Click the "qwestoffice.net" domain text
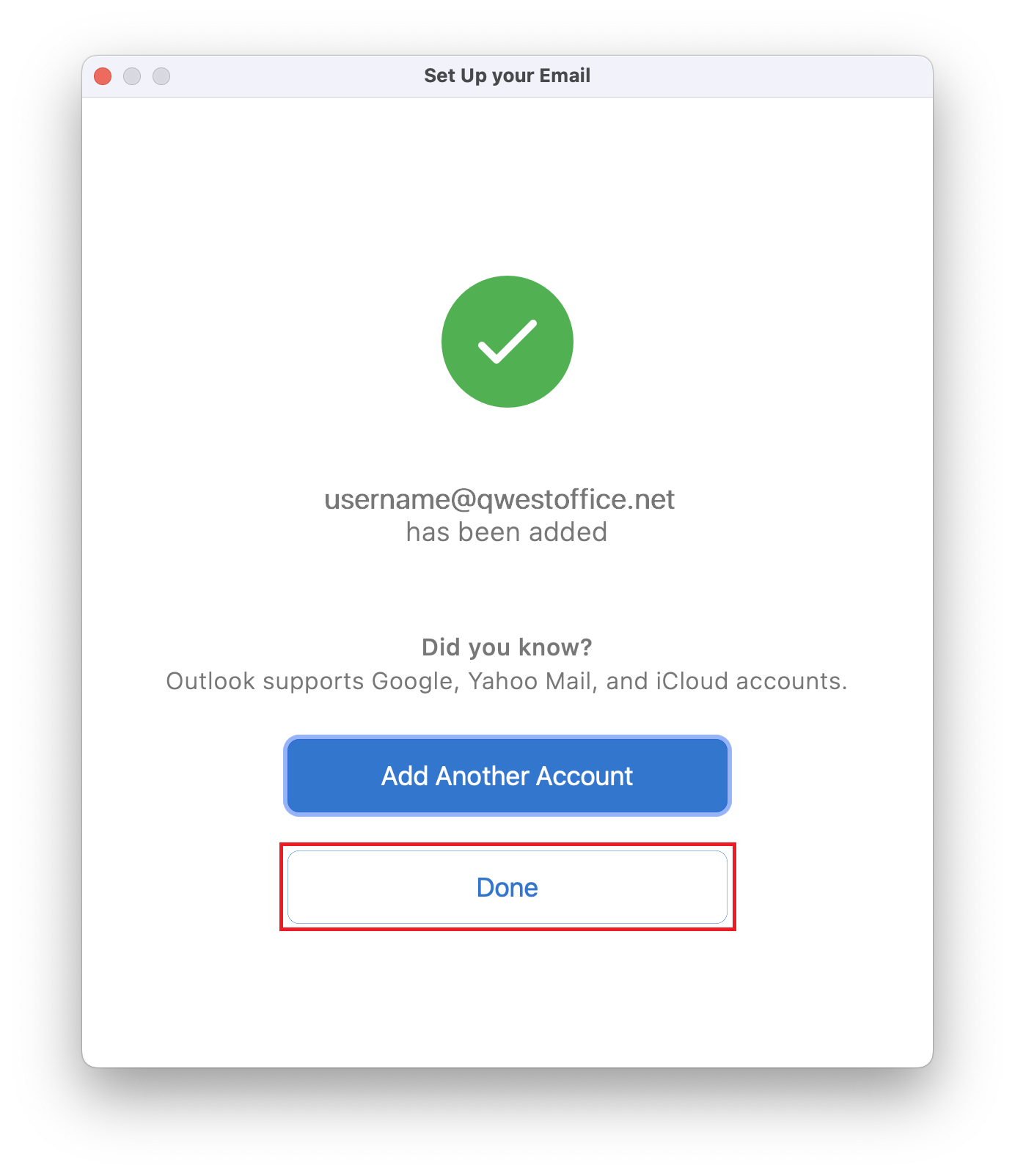The image size is (1015, 1176). 576,499
